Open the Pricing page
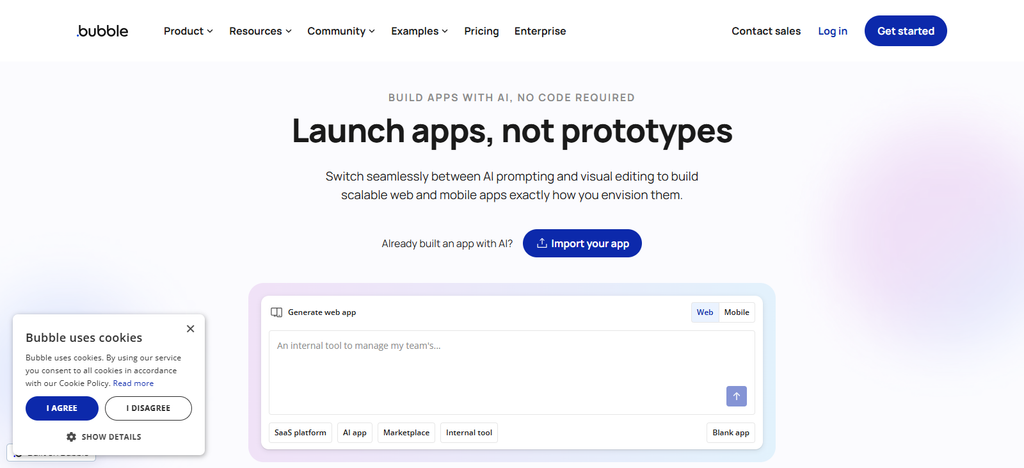 coord(481,31)
